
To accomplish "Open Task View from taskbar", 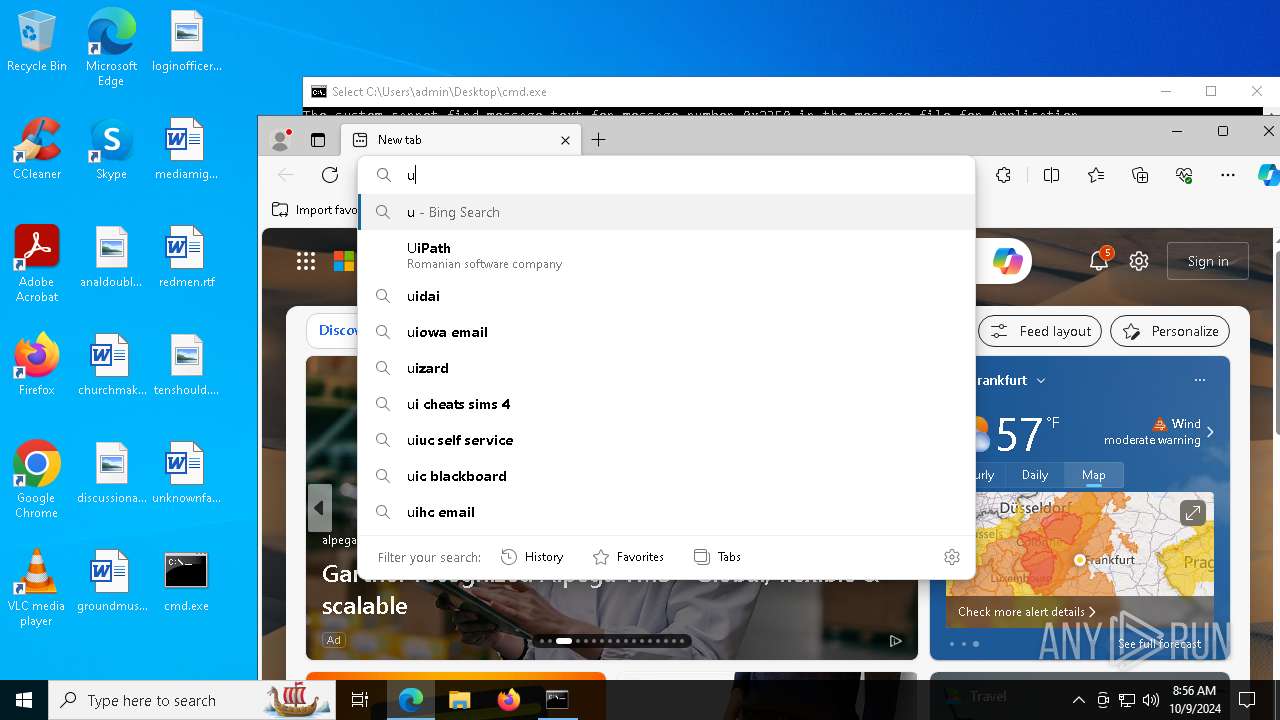I will click(x=360, y=700).
